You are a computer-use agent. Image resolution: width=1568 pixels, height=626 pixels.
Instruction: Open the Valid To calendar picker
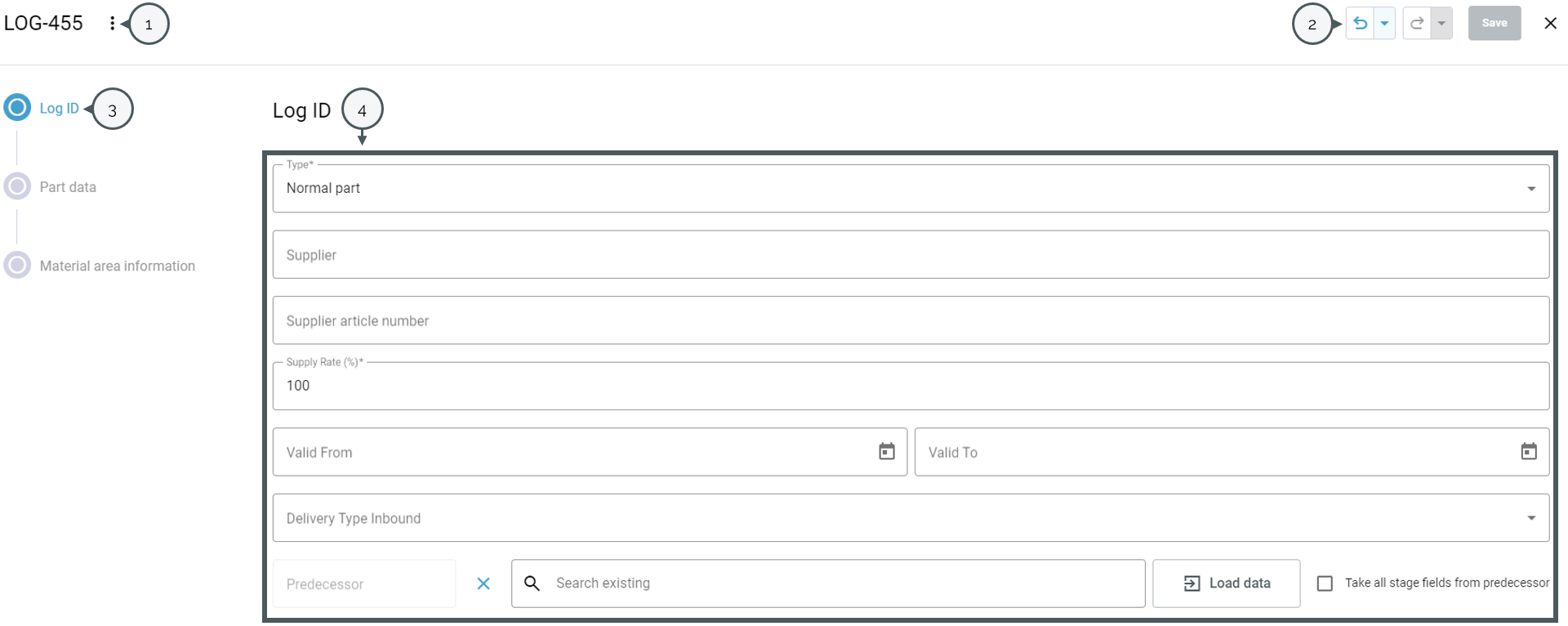[x=1529, y=451]
